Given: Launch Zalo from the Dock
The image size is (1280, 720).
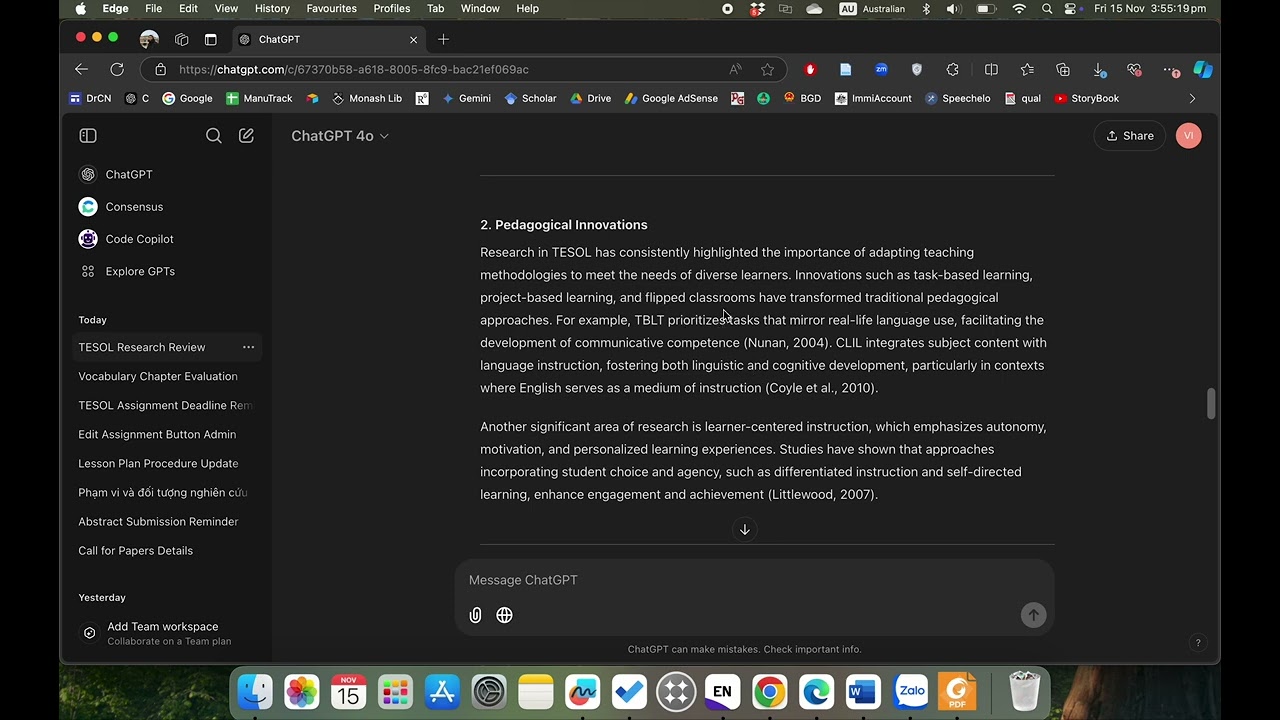Looking at the screenshot, I should point(911,691).
